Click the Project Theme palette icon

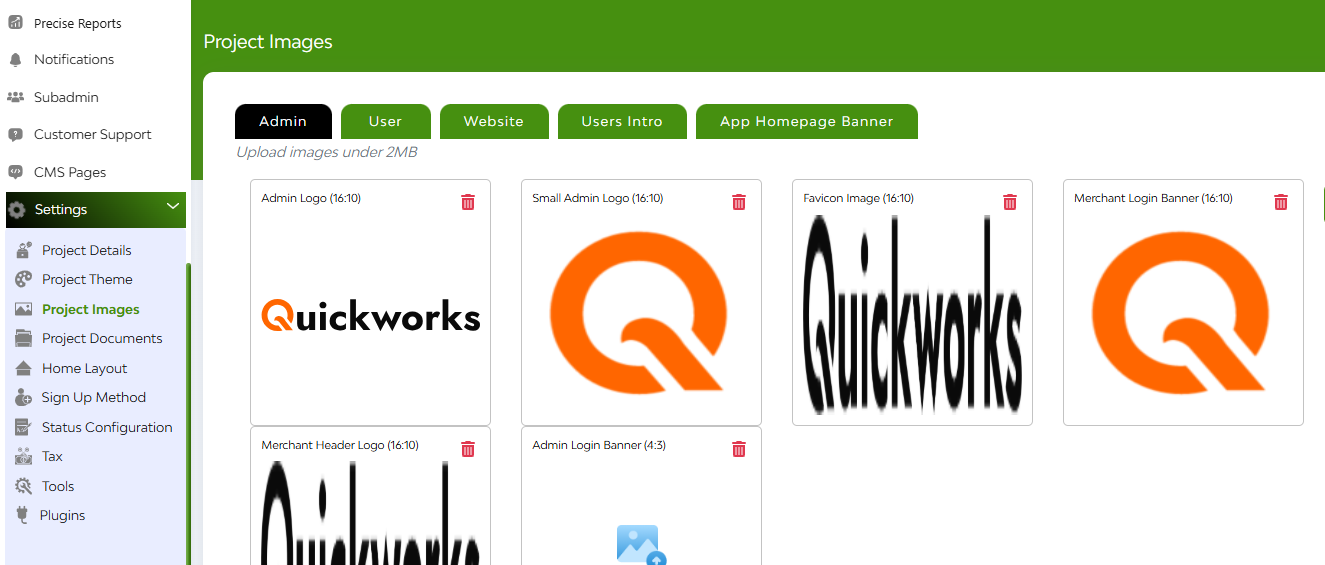coord(24,279)
